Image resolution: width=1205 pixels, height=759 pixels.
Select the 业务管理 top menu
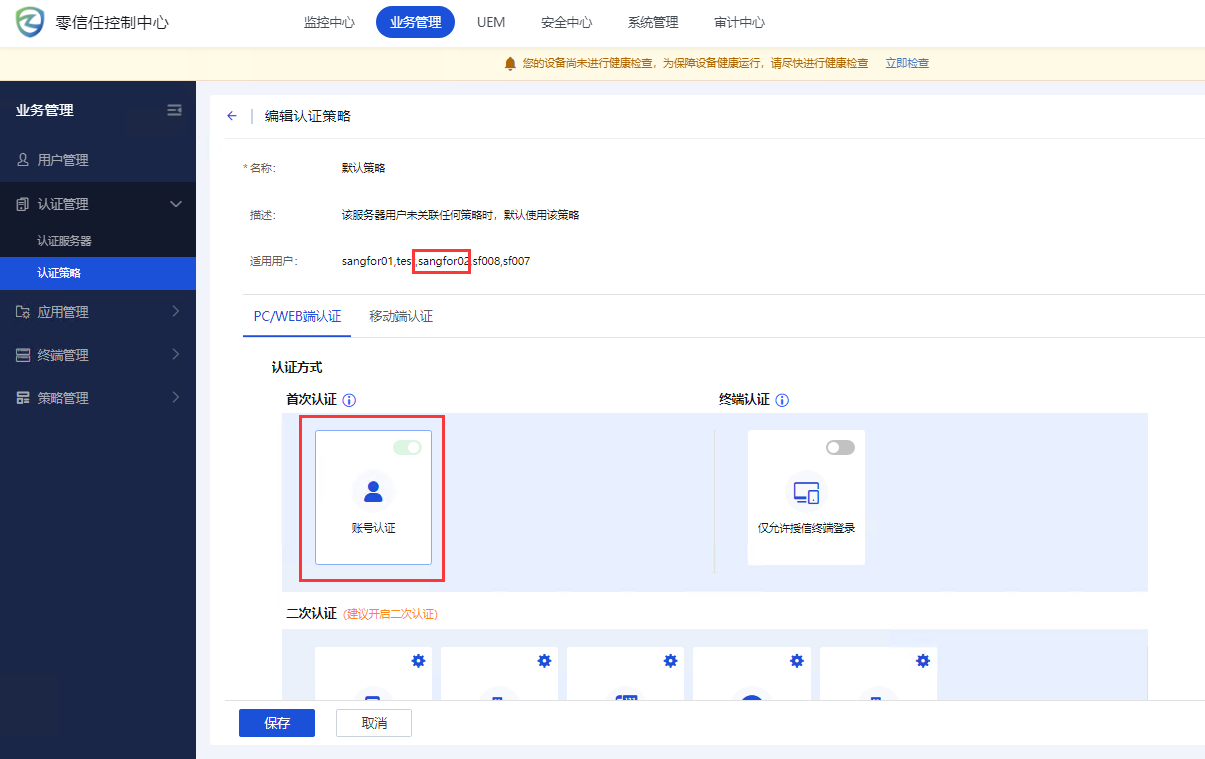(x=415, y=22)
